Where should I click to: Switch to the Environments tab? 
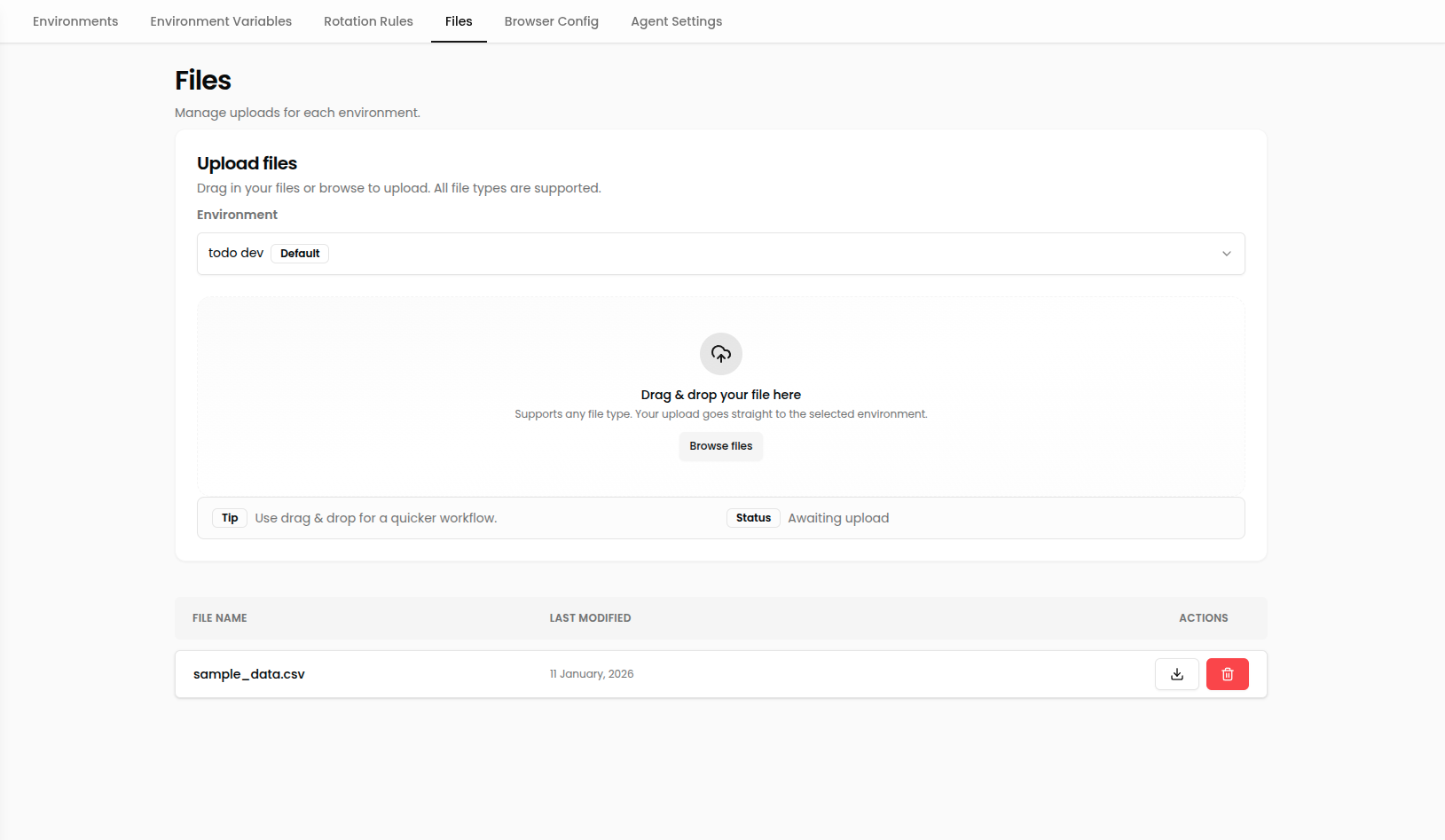click(x=75, y=20)
